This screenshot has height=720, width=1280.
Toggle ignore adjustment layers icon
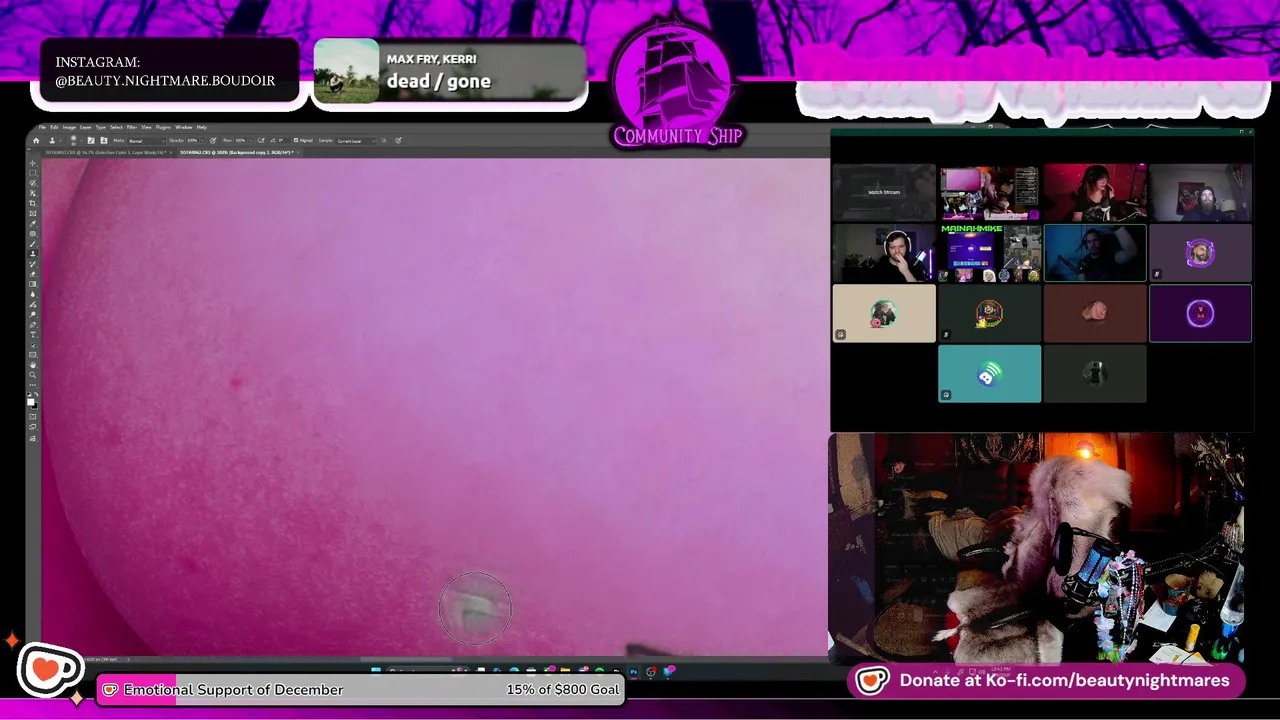coord(384,141)
